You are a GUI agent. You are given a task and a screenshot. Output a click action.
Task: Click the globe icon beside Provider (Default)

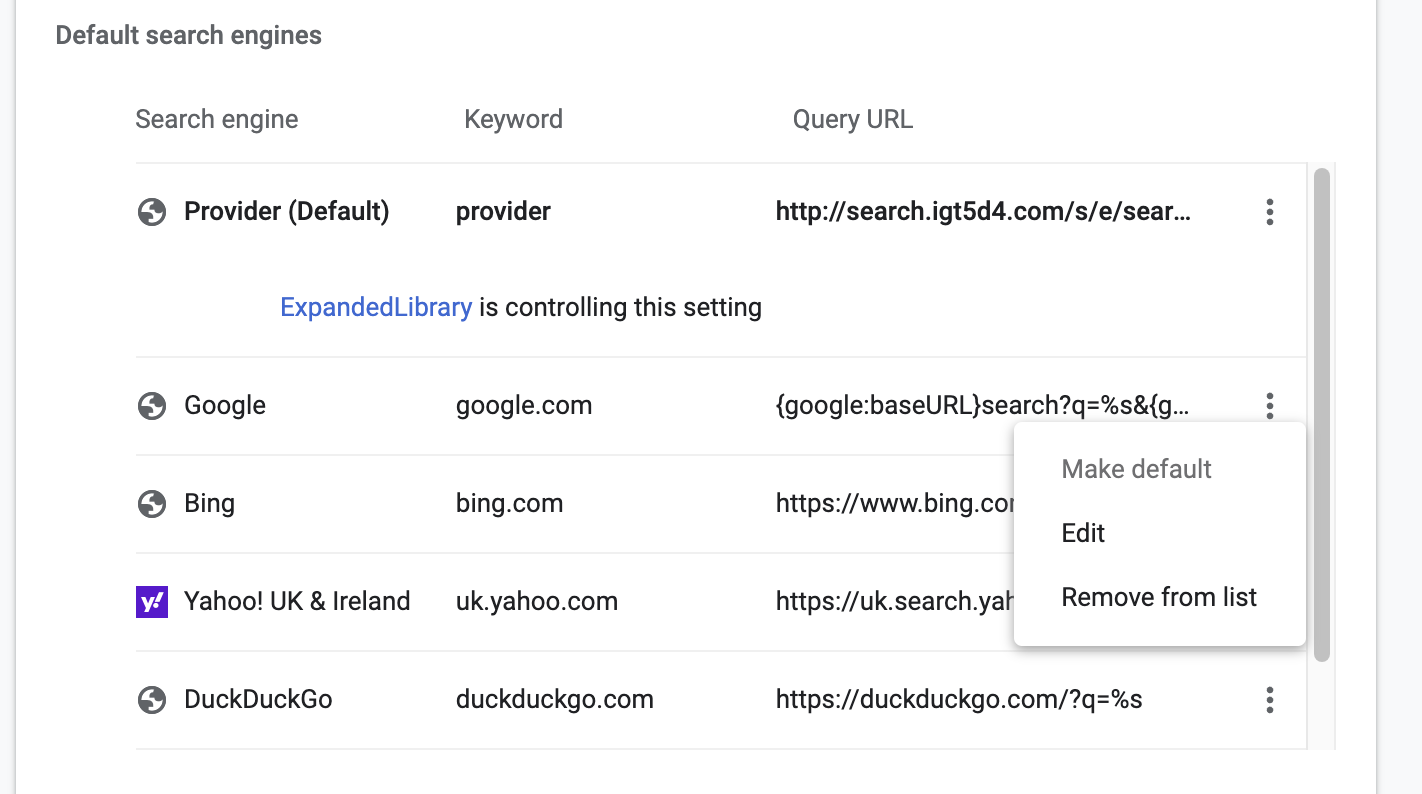click(151, 212)
